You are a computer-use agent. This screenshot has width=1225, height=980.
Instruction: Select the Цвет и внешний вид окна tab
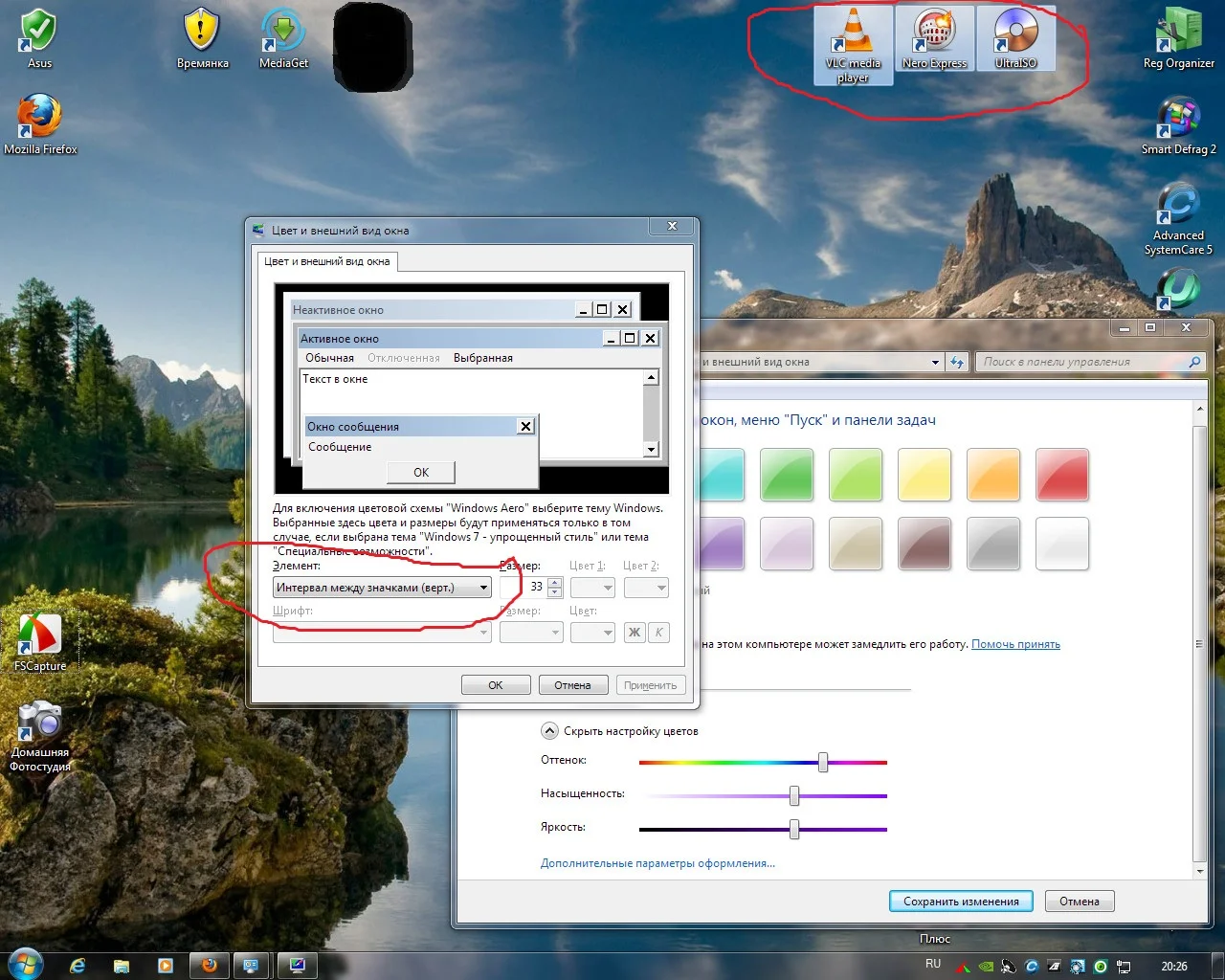pos(327,261)
